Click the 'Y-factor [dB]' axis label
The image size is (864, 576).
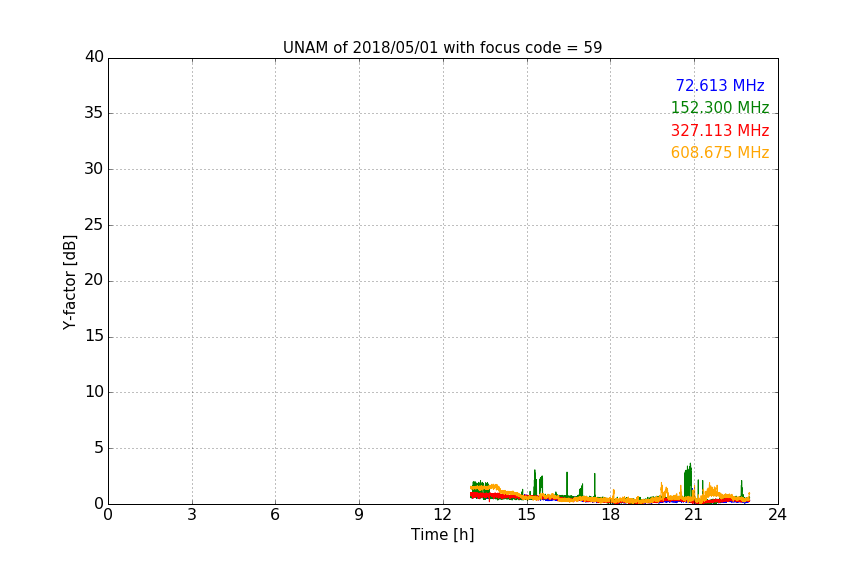[70, 282]
